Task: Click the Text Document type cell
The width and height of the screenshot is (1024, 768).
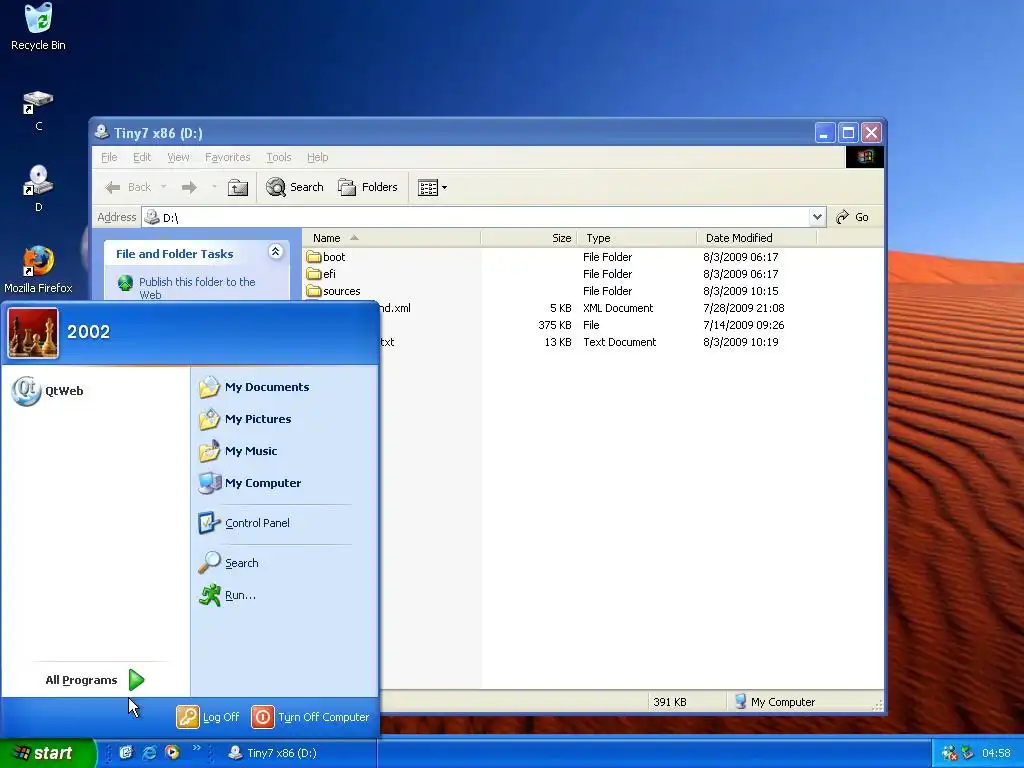Action: 619,342
